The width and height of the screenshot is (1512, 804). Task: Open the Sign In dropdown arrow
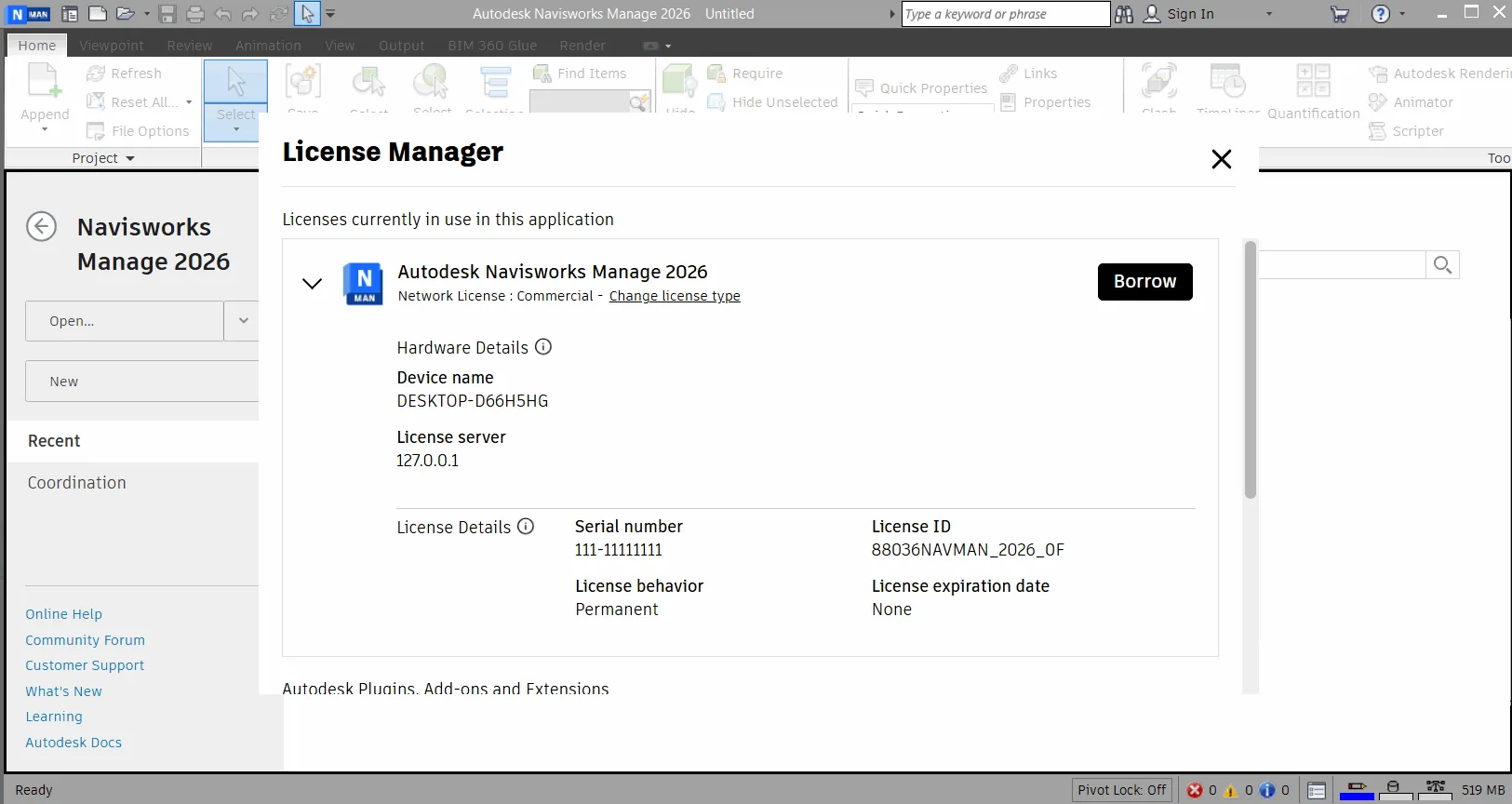(x=1269, y=14)
